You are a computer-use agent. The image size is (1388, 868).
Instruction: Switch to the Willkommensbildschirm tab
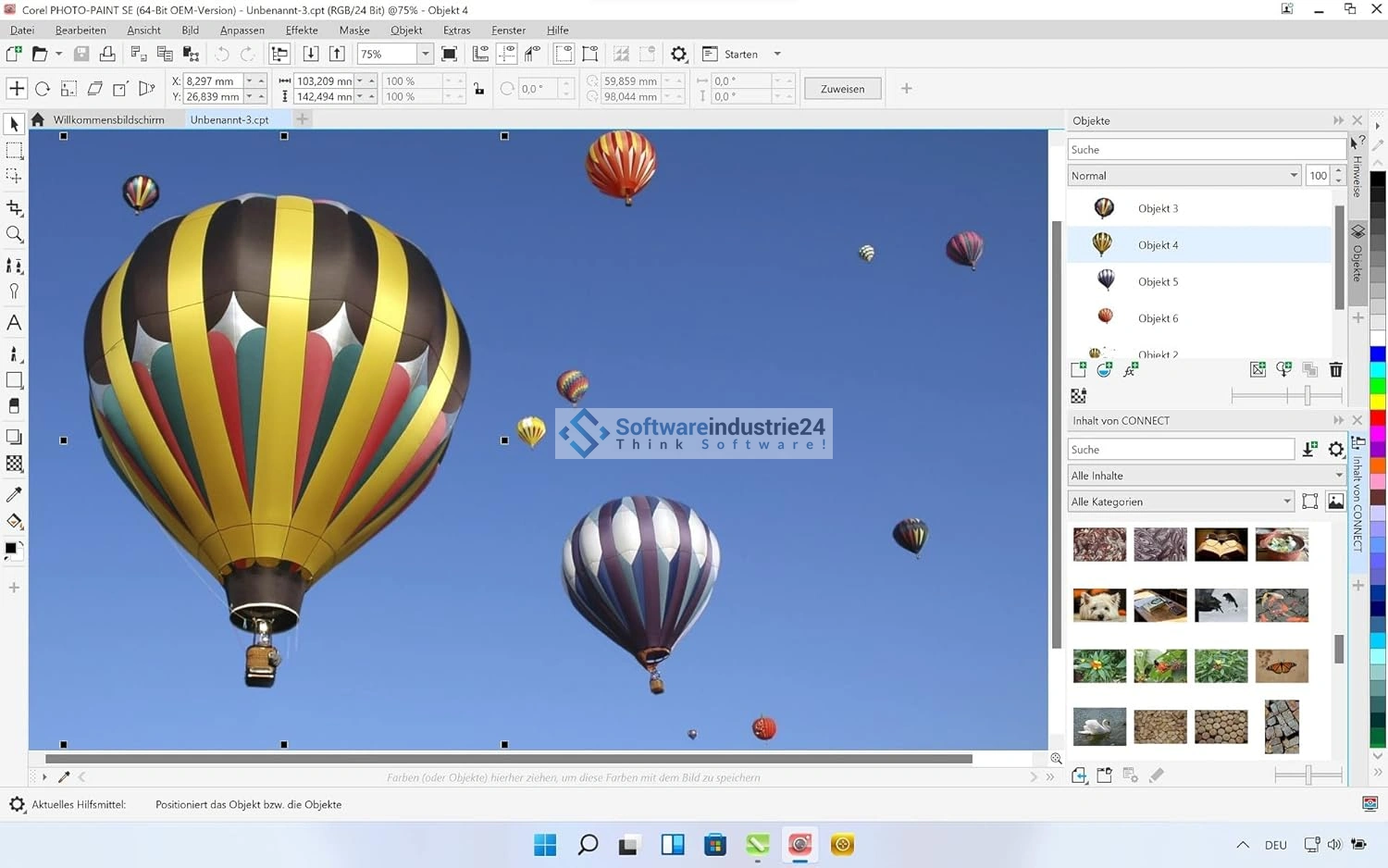[x=108, y=119]
